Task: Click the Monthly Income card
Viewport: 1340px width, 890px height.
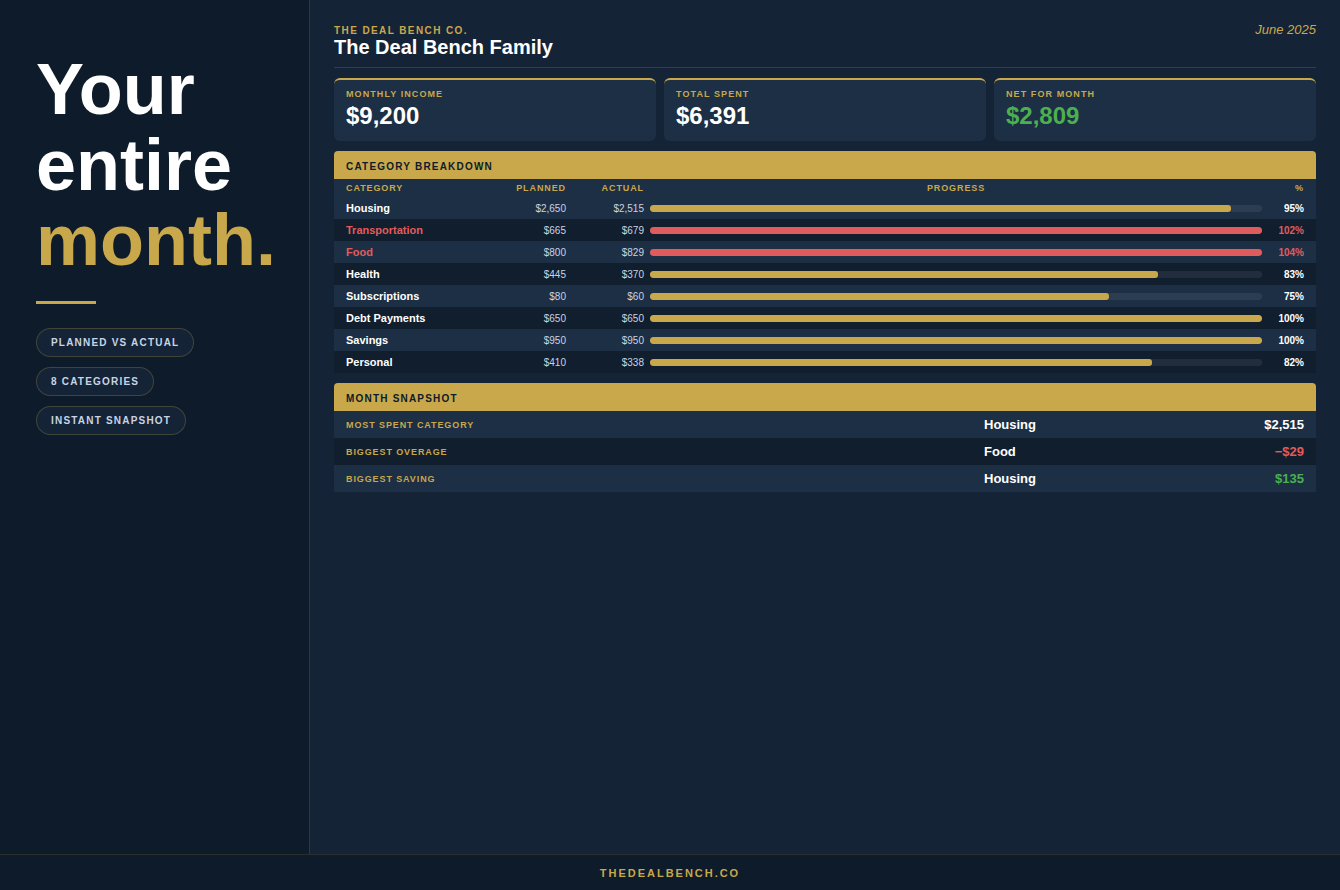Action: click(495, 110)
